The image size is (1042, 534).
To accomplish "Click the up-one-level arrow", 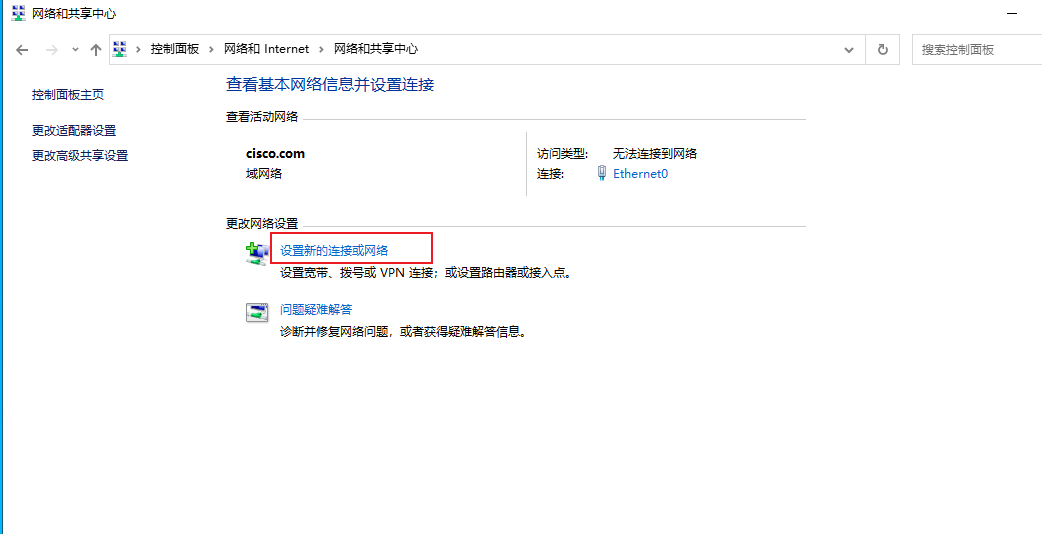I will pos(96,50).
